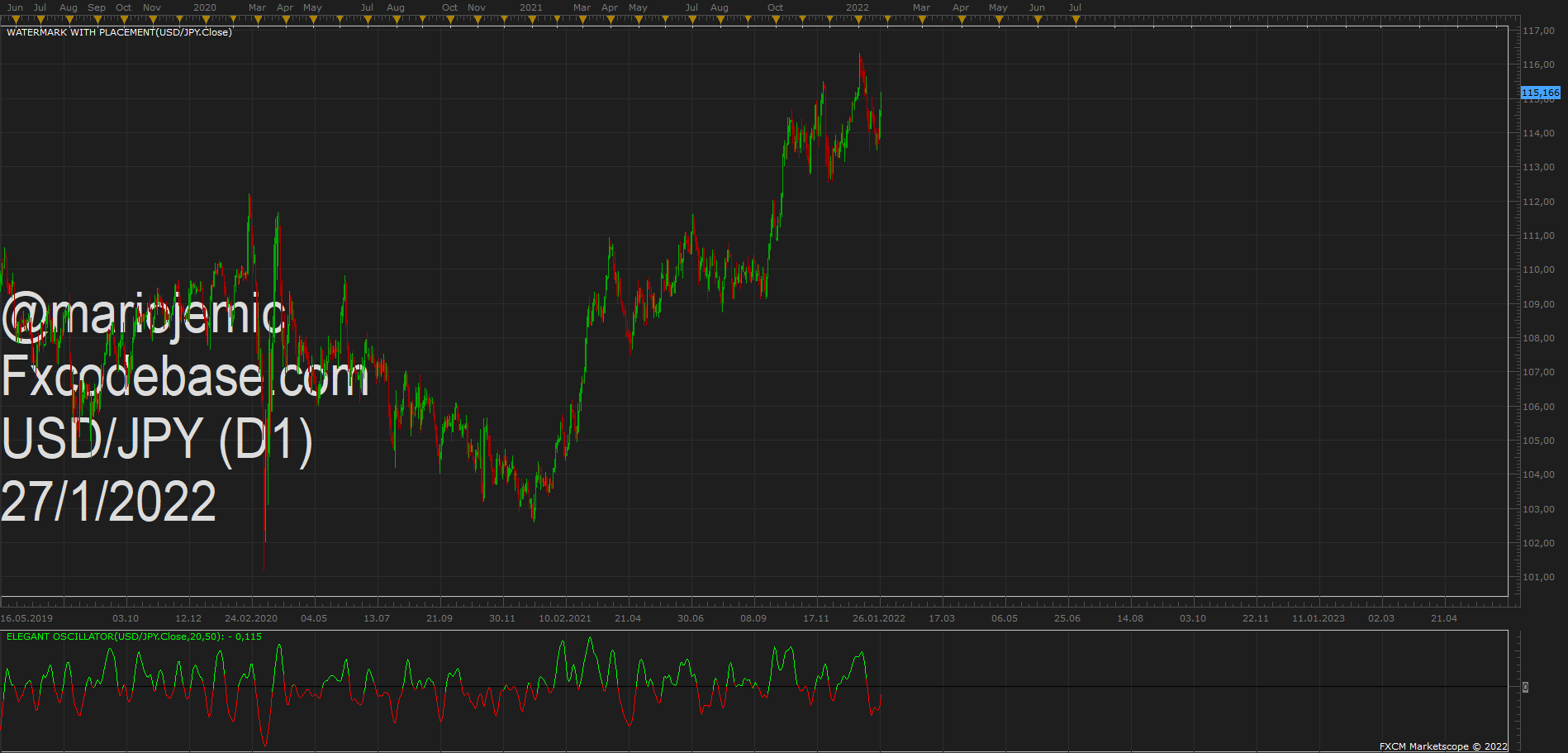
Task: Click the 17.03 date axis label
Action: tap(942, 618)
